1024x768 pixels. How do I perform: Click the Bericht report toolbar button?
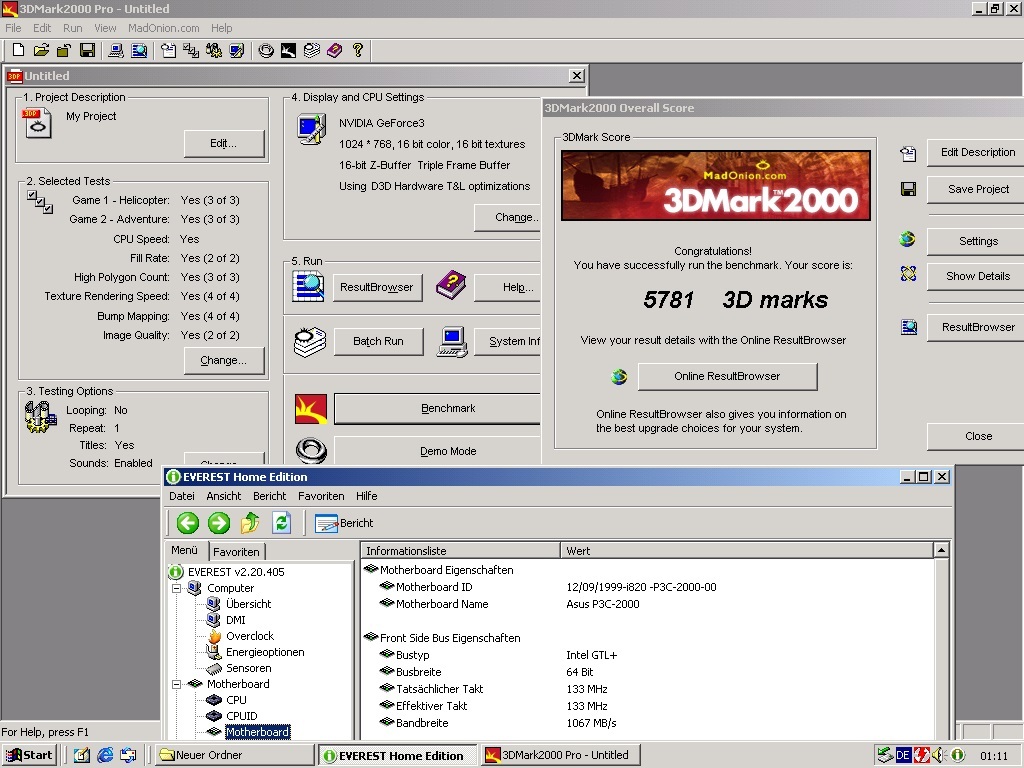point(344,523)
